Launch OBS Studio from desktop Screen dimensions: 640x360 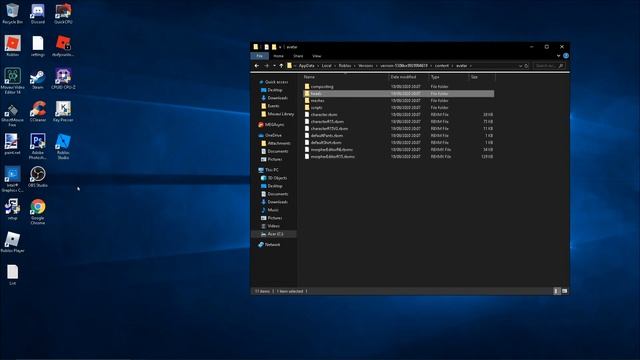click(38, 177)
